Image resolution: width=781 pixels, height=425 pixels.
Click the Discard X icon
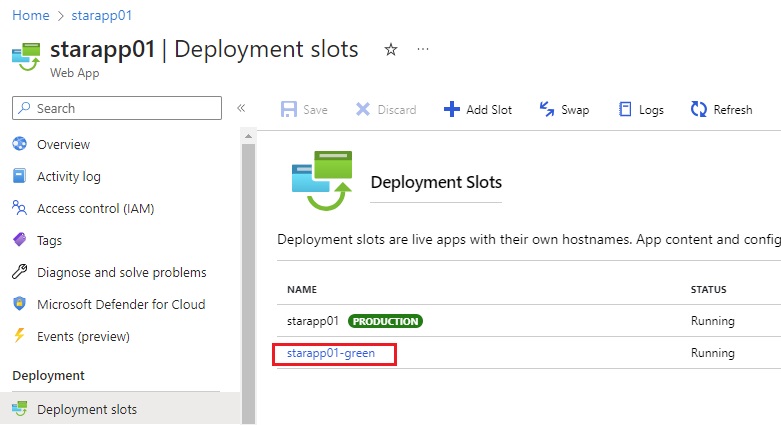pyautogui.click(x=363, y=109)
